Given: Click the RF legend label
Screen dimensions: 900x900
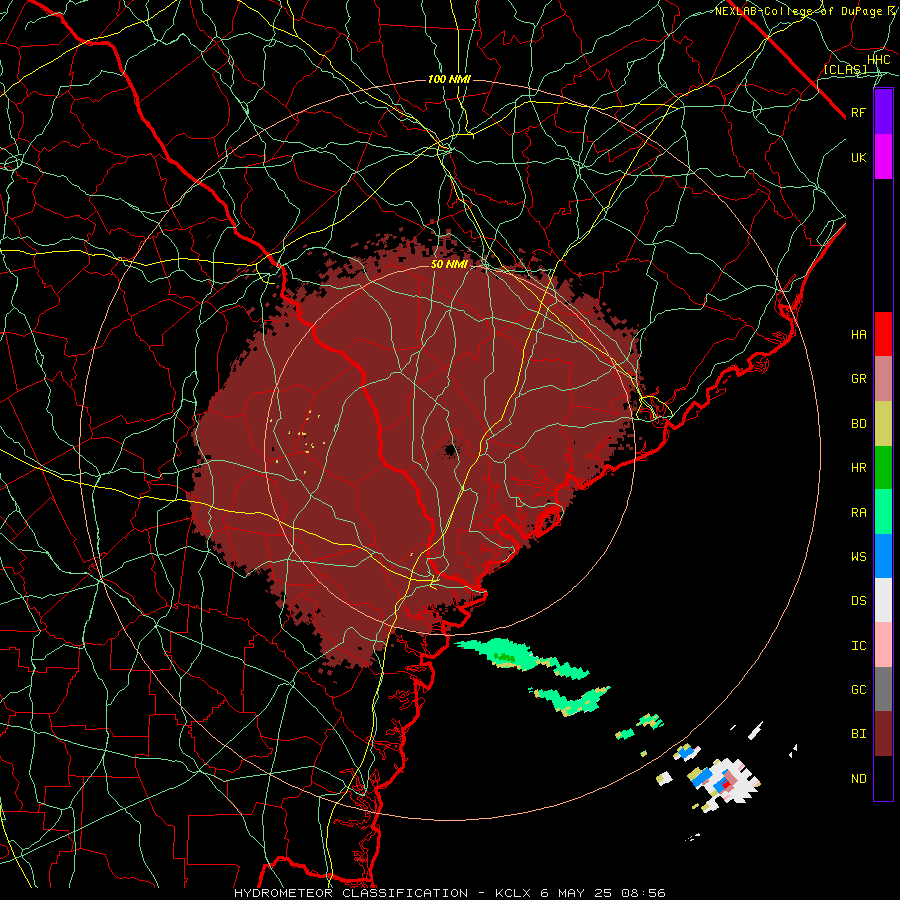Looking at the screenshot, I should 859,112.
